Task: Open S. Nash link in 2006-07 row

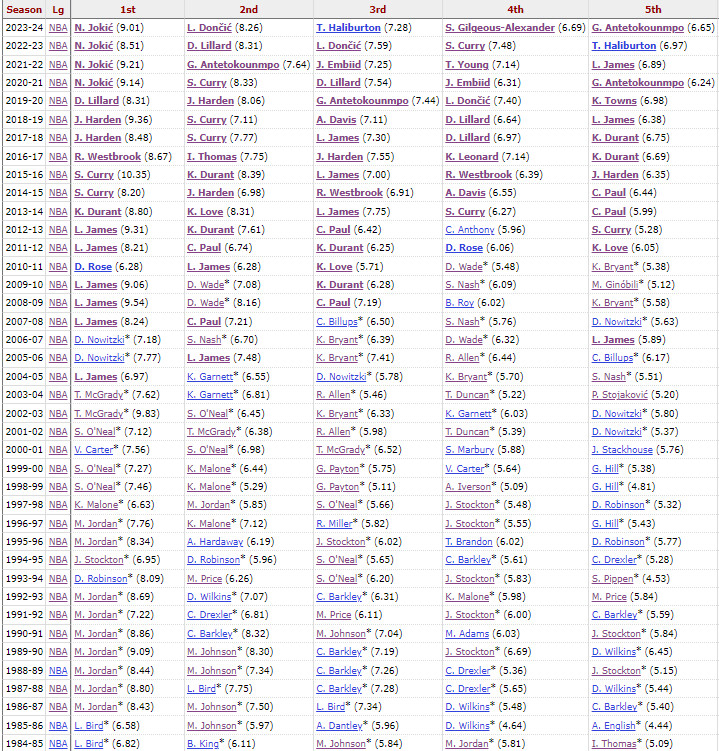Action: pyautogui.click(x=204, y=340)
